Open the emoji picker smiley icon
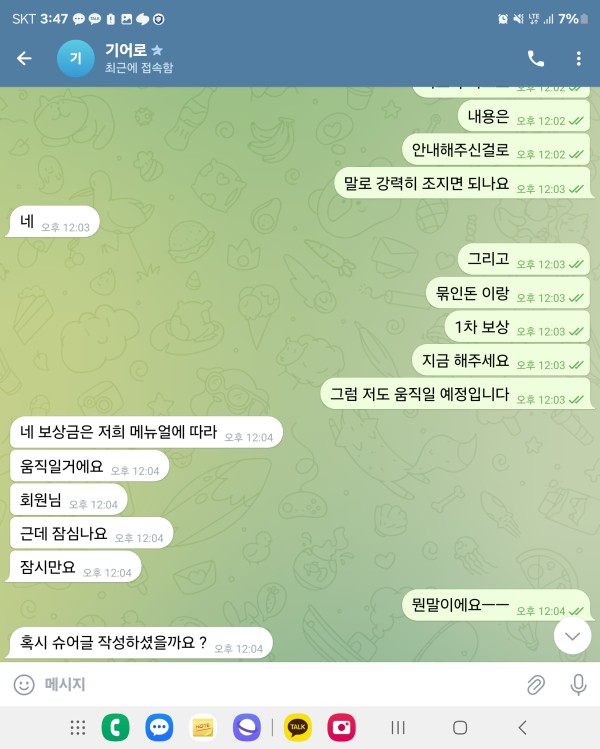This screenshot has width=600, height=749. [24, 685]
